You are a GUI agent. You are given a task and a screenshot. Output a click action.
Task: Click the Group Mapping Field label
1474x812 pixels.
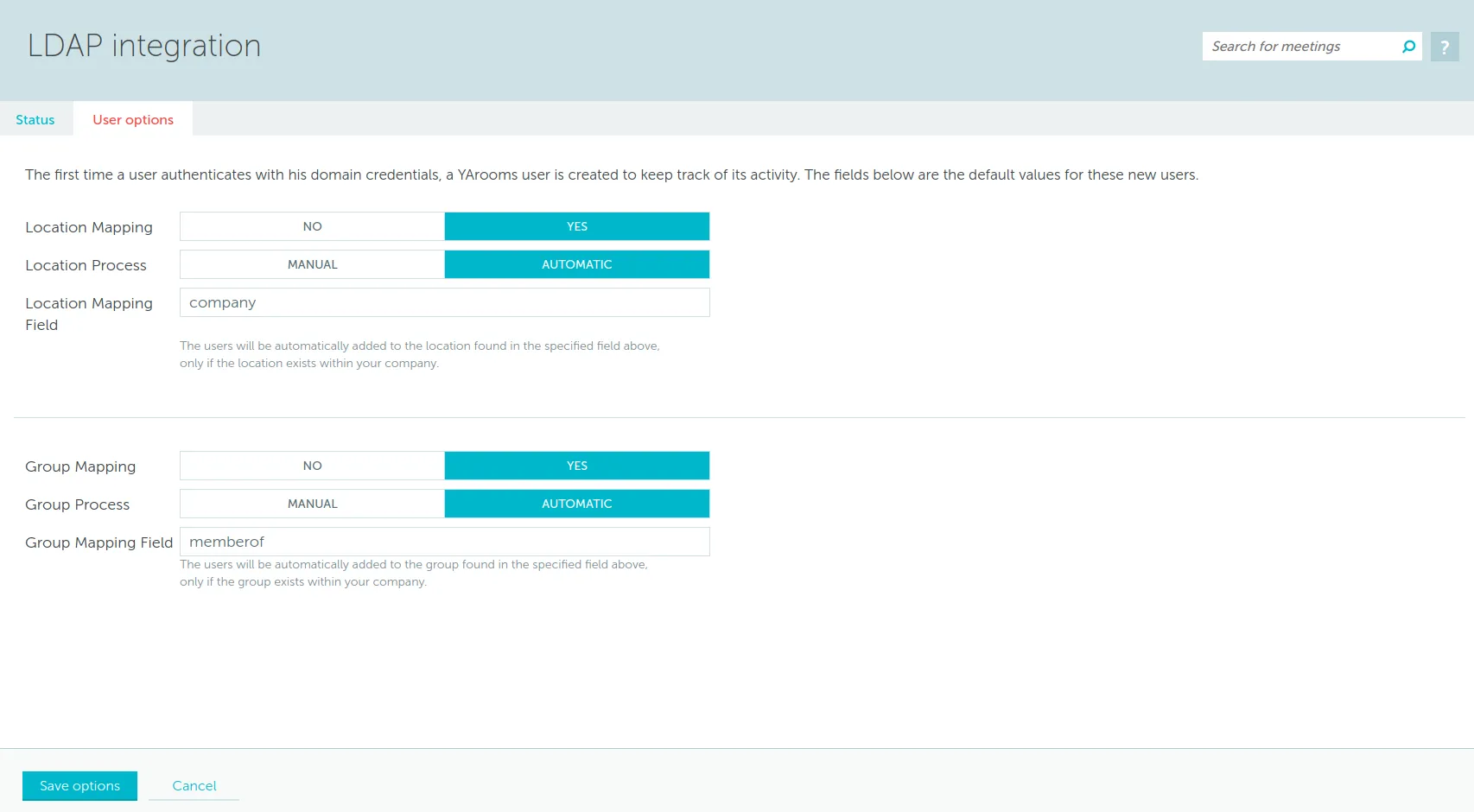(x=98, y=542)
